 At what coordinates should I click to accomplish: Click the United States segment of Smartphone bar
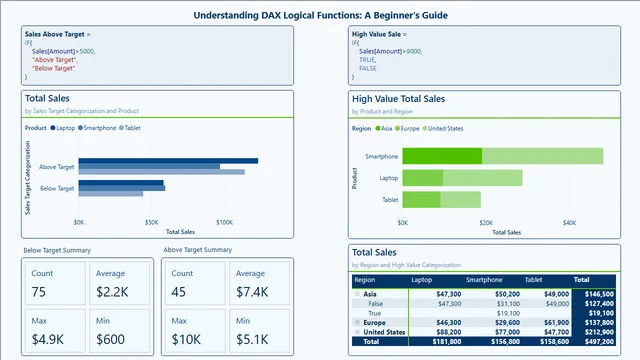542,156
